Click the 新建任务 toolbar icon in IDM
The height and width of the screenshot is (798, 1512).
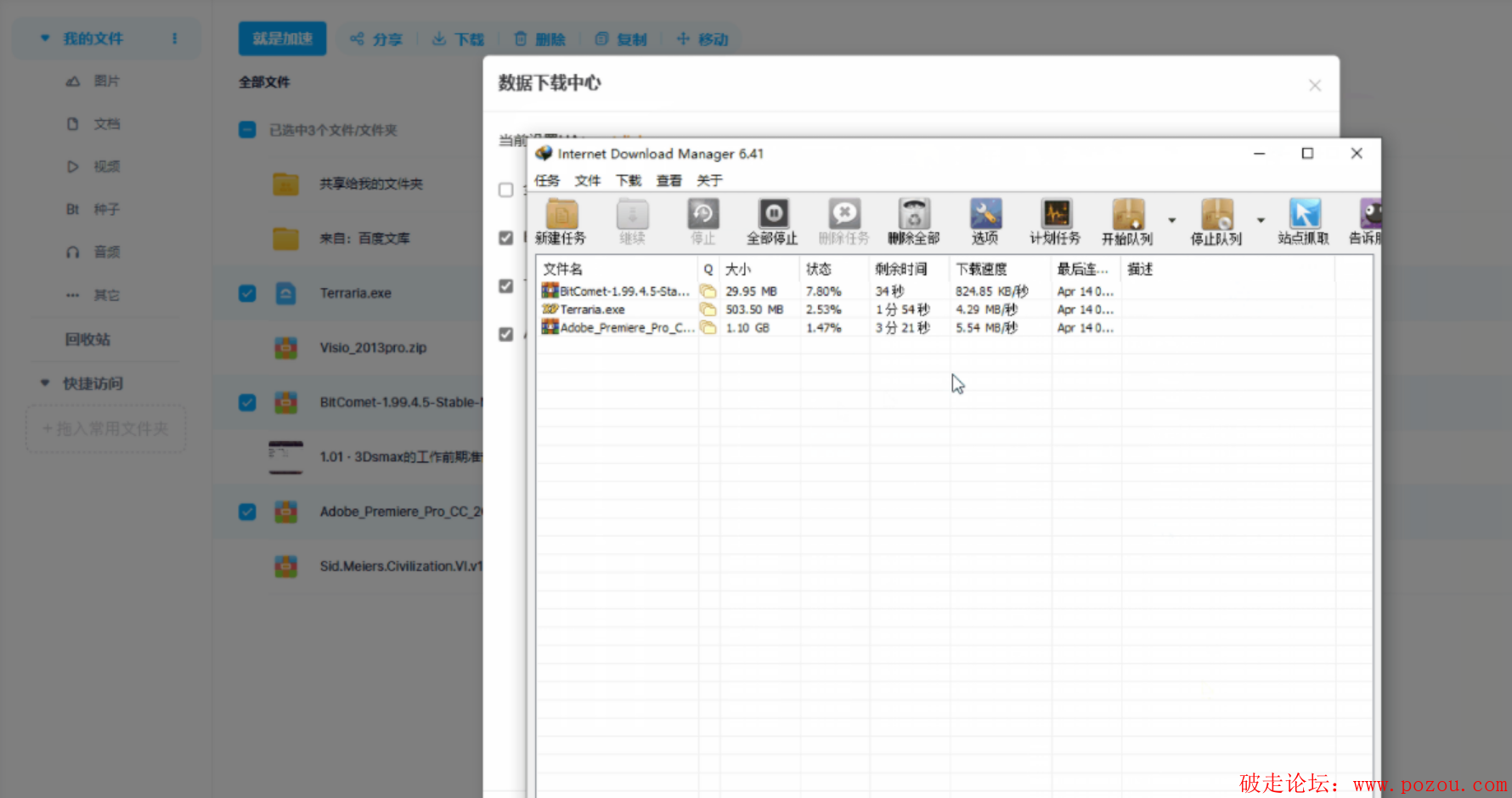(x=561, y=214)
